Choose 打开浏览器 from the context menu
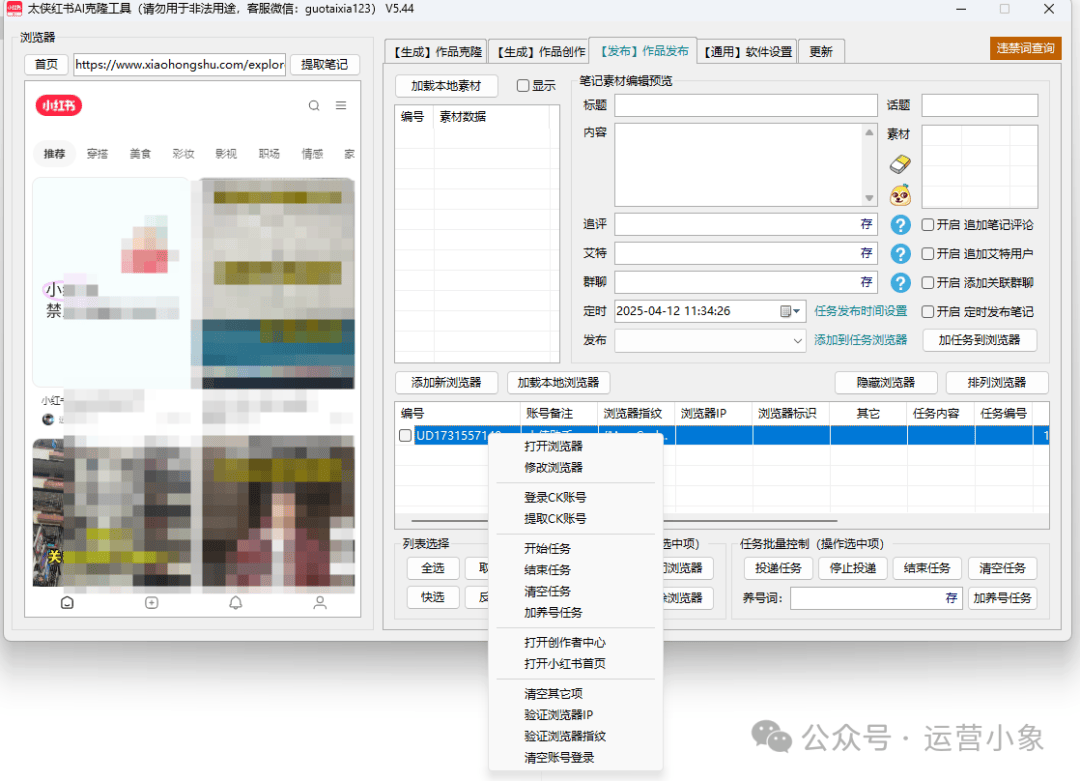The width and height of the screenshot is (1080, 781). (553, 446)
